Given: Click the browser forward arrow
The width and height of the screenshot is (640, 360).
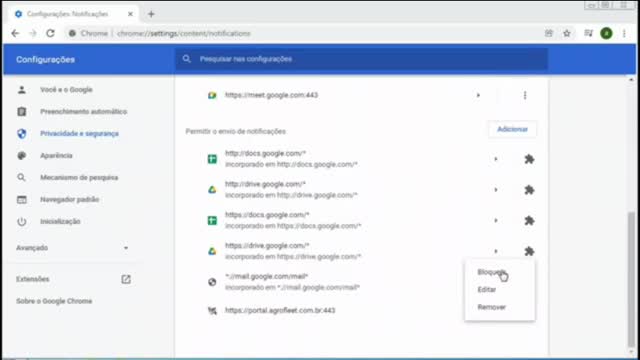Looking at the screenshot, I should tap(33, 33).
